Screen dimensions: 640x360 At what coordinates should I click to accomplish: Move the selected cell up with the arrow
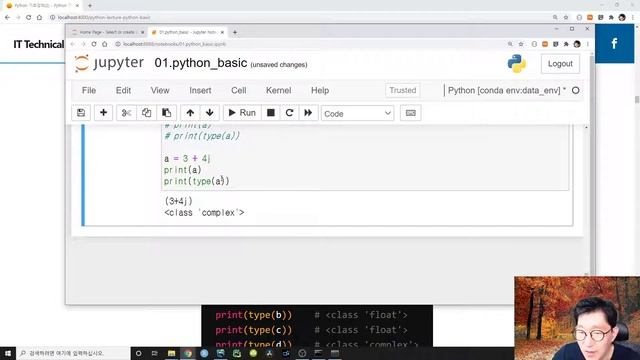[x=190, y=113]
